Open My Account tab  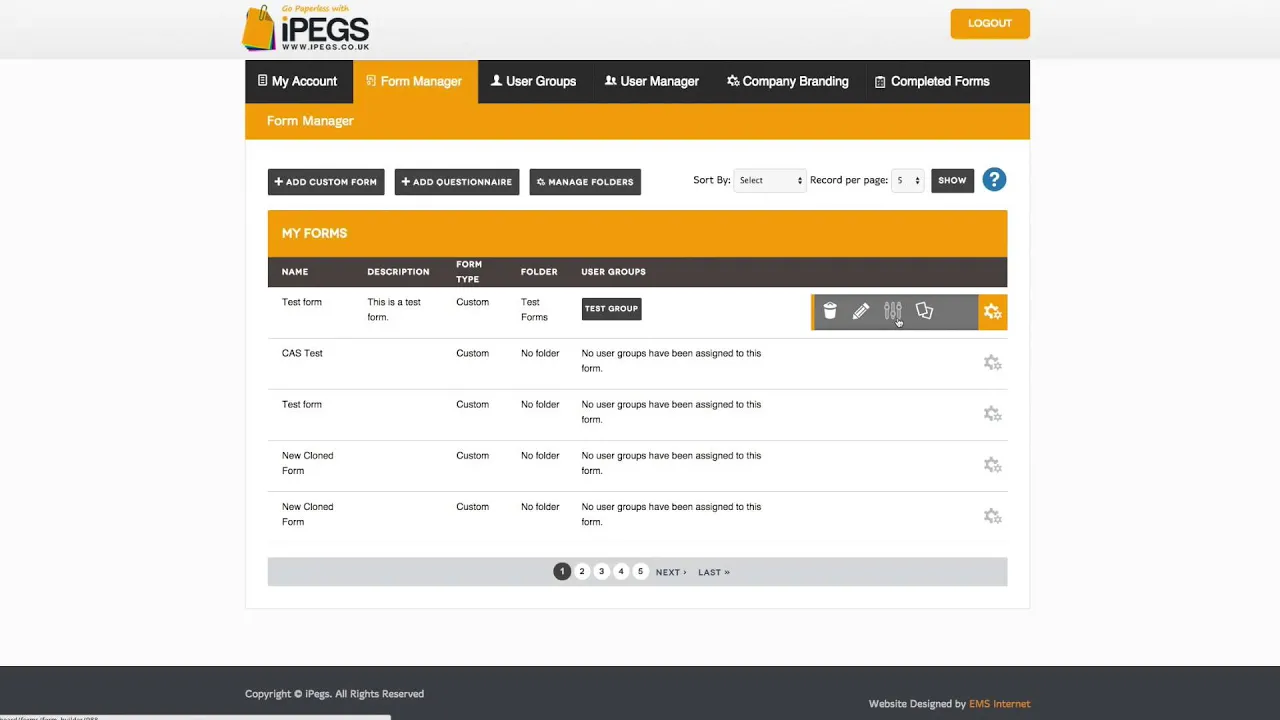click(x=298, y=81)
